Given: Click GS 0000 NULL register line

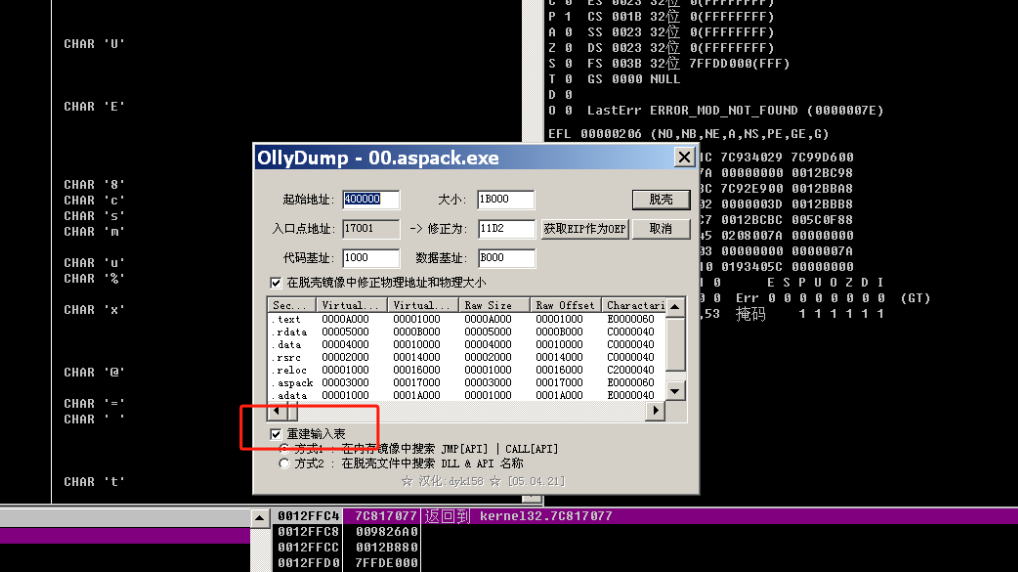Looking at the screenshot, I should pyautogui.click(x=614, y=79).
